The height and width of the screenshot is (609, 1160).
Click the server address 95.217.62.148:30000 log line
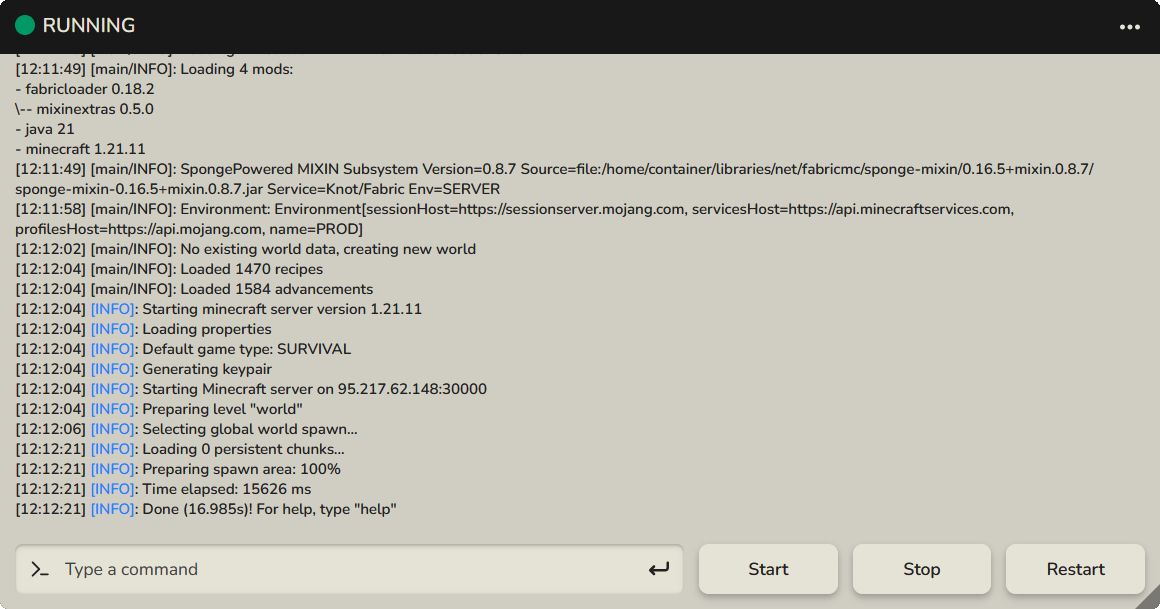click(x=314, y=389)
